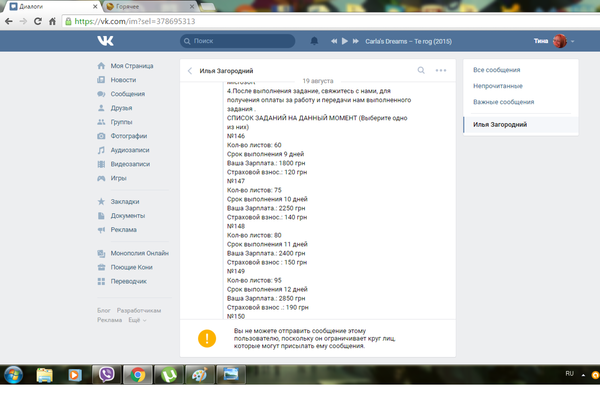Open Viber from the Windows taskbar
600x414 pixels.
pos(107,375)
